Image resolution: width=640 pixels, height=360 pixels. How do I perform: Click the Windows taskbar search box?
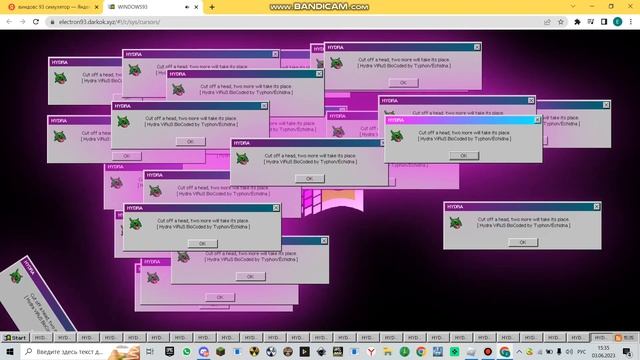click(x=80, y=351)
